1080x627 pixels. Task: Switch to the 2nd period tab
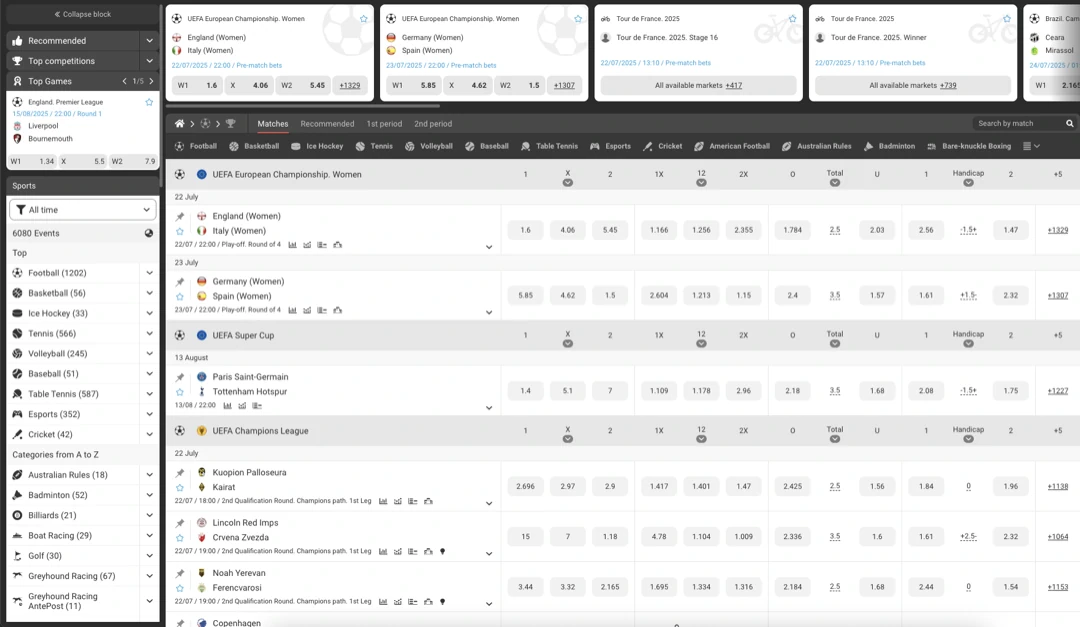click(433, 124)
